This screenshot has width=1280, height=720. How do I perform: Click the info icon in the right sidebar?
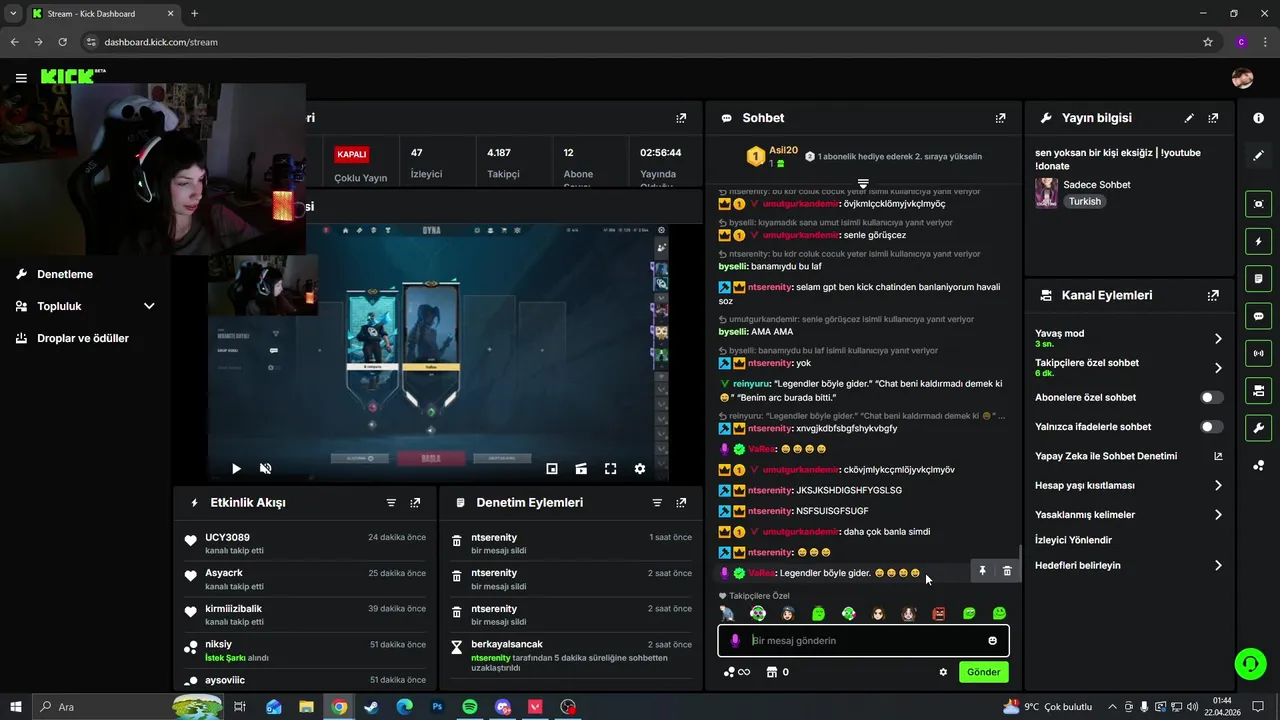[1258, 118]
